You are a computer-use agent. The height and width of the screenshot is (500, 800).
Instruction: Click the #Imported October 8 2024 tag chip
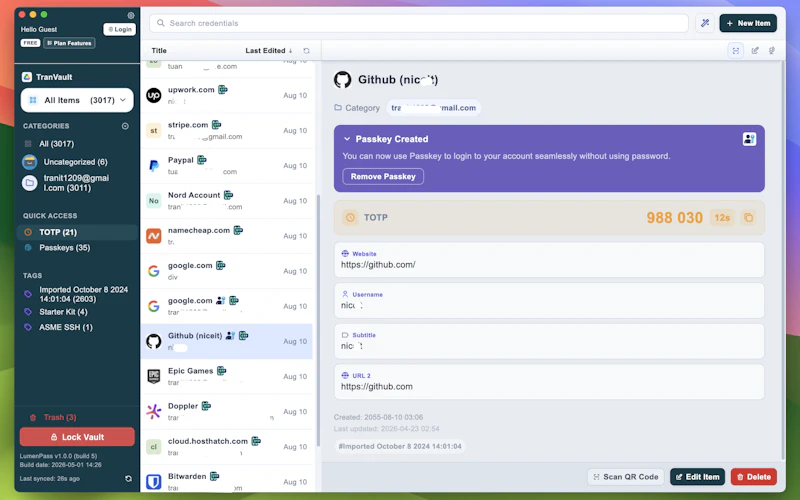[x=399, y=446]
